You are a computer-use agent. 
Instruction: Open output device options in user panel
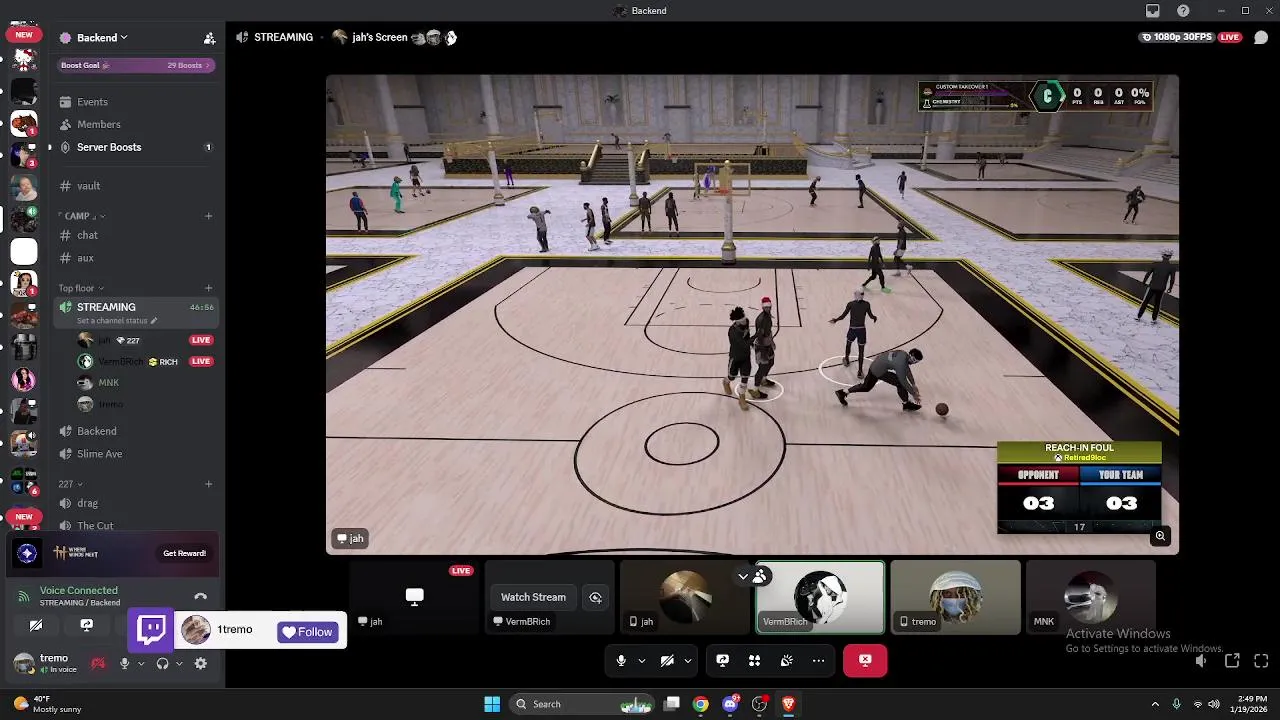coord(179,663)
